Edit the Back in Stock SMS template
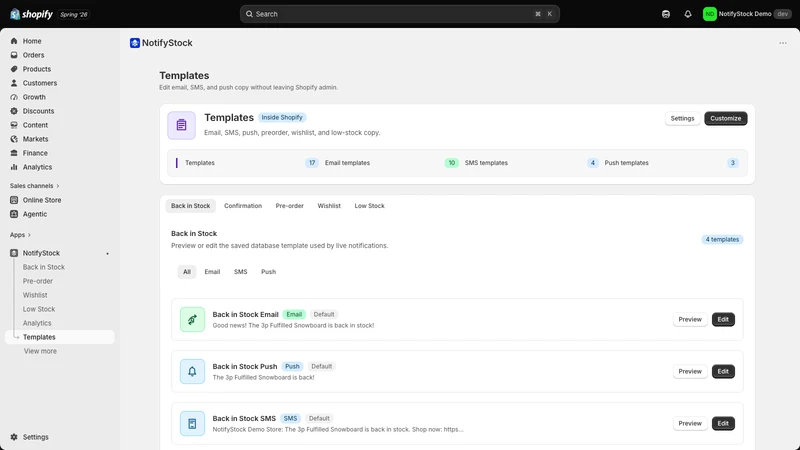The height and width of the screenshot is (450, 800). pyautogui.click(x=723, y=423)
